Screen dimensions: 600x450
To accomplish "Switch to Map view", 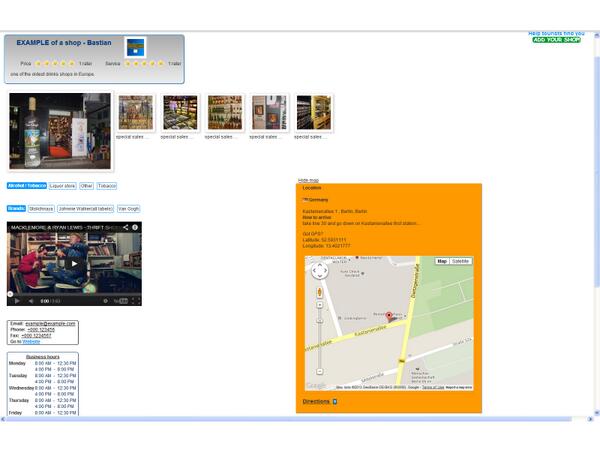I will 442,261.
